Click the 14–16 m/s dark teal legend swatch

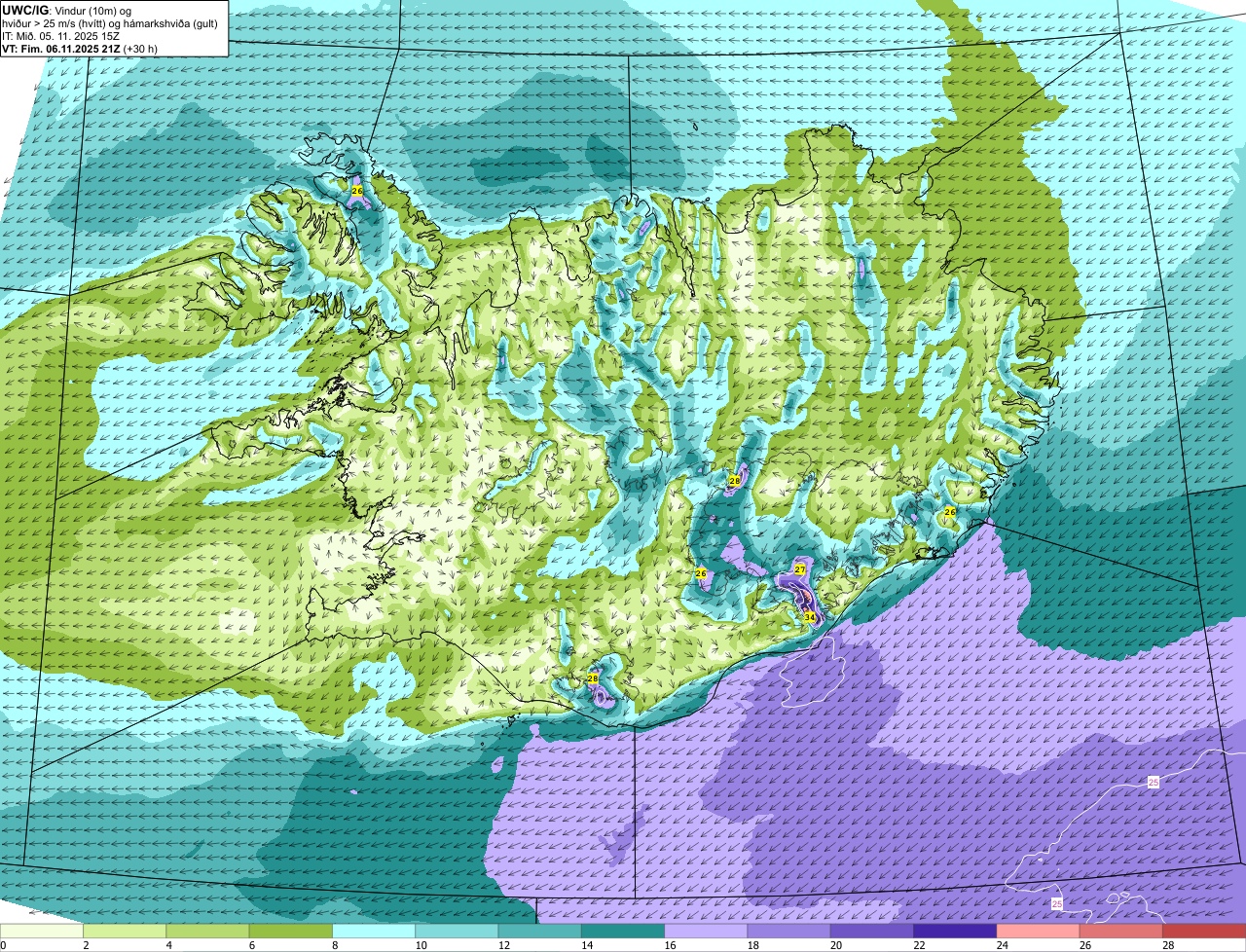coord(623,932)
